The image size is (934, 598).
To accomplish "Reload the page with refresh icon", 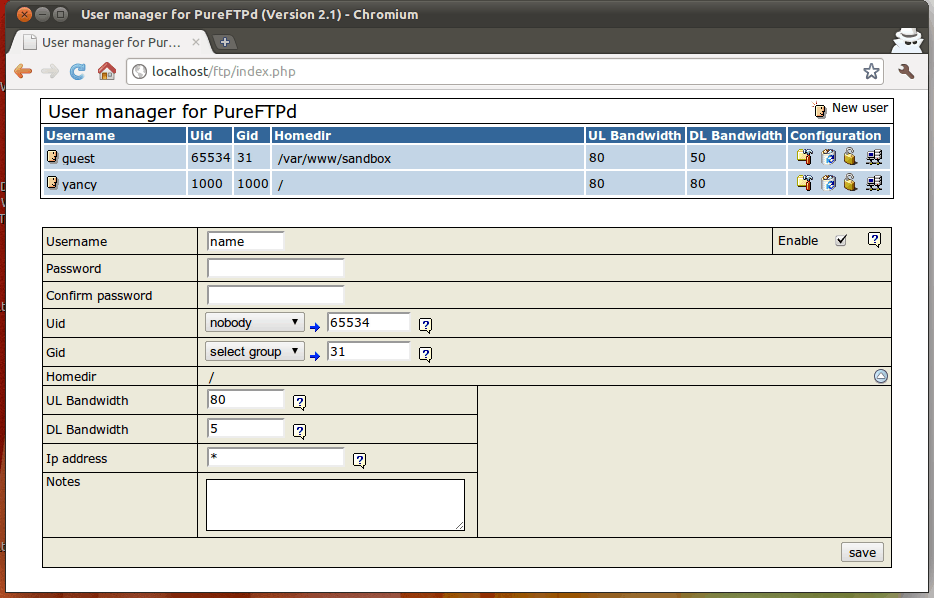I will click(77, 71).
